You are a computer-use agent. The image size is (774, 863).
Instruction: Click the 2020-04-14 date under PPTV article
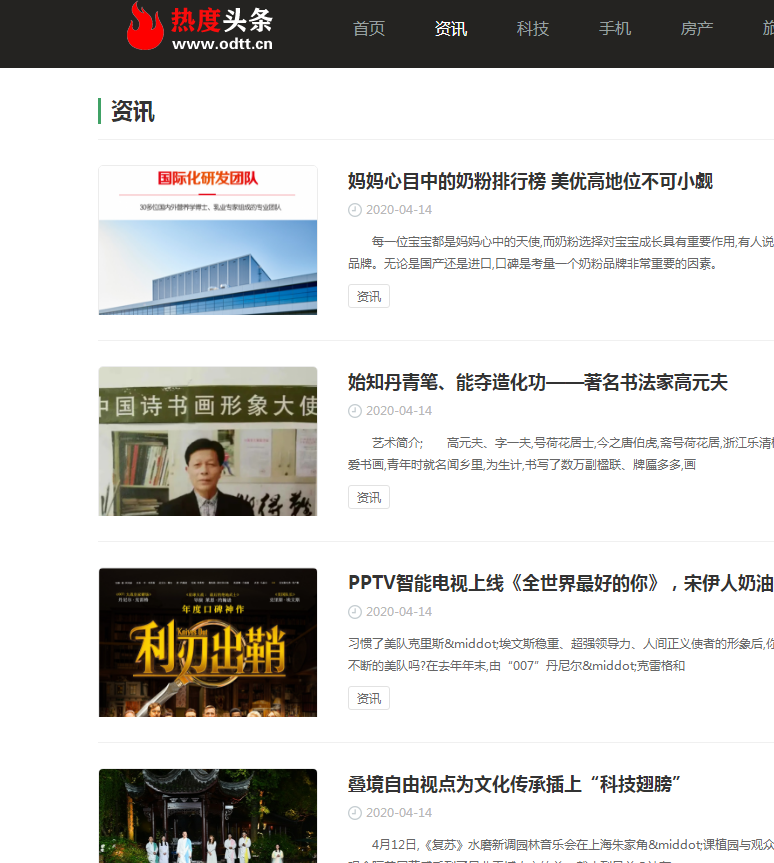click(x=399, y=612)
